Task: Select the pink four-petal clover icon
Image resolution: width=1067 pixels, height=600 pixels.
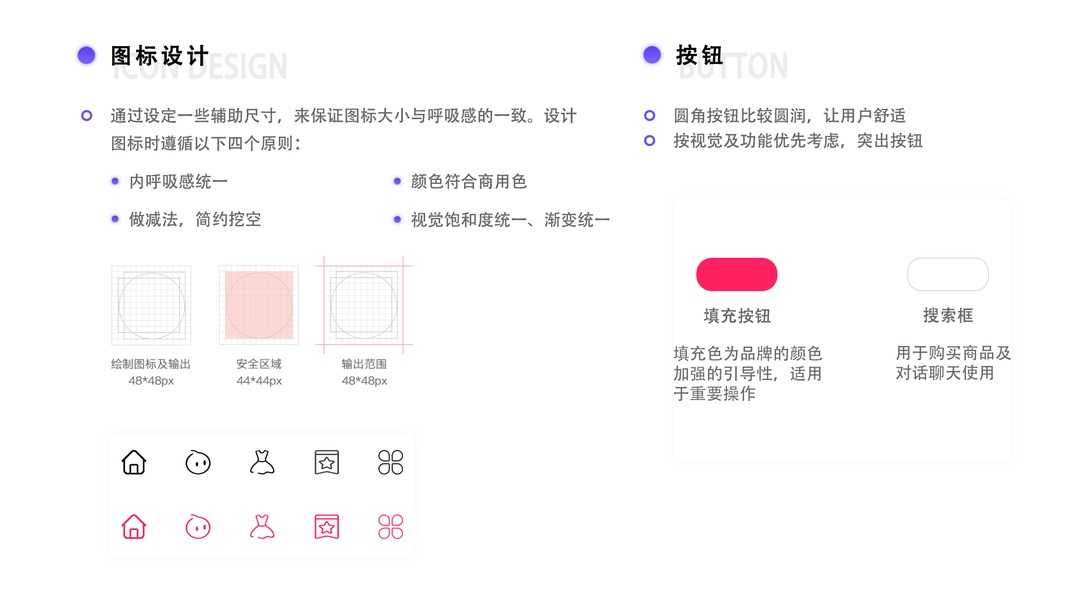Action: click(x=391, y=526)
